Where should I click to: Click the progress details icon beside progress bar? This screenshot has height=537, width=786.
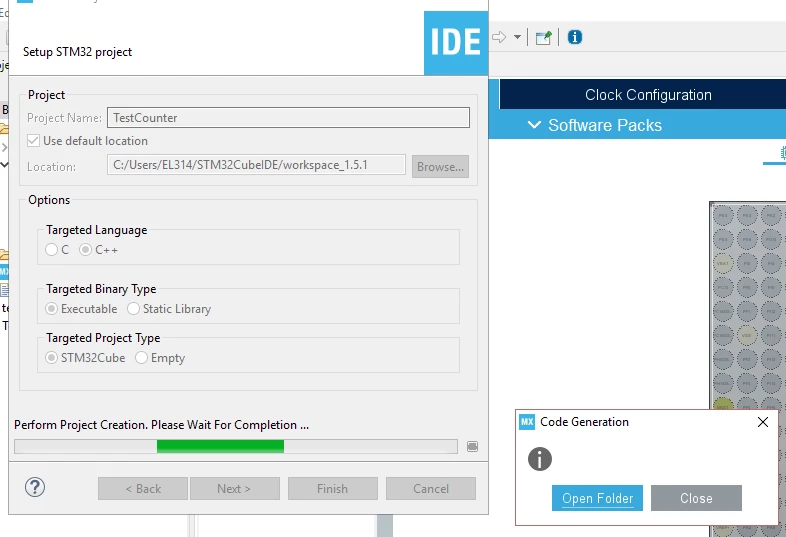click(x=472, y=446)
